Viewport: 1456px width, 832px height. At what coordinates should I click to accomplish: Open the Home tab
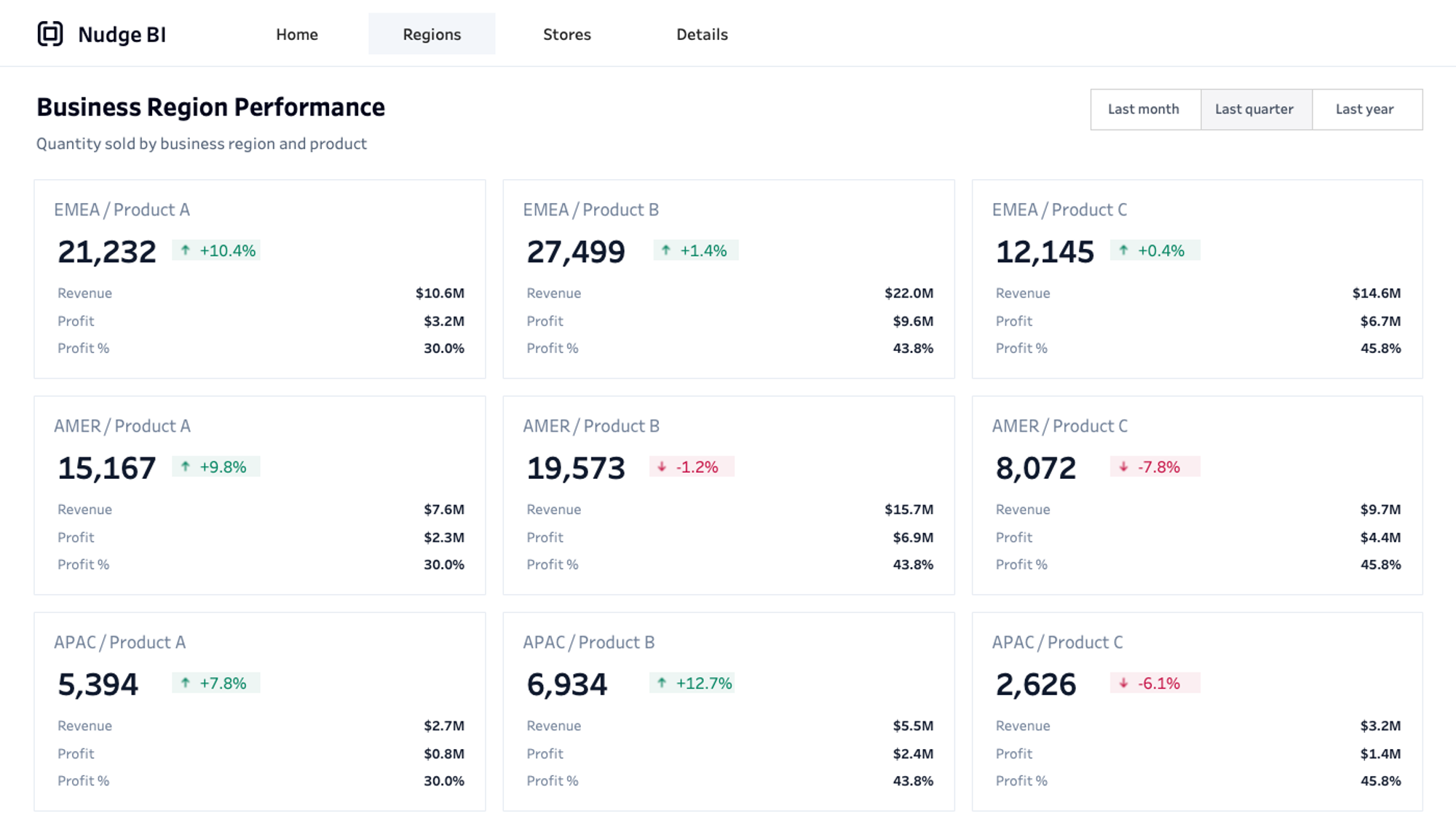click(296, 34)
